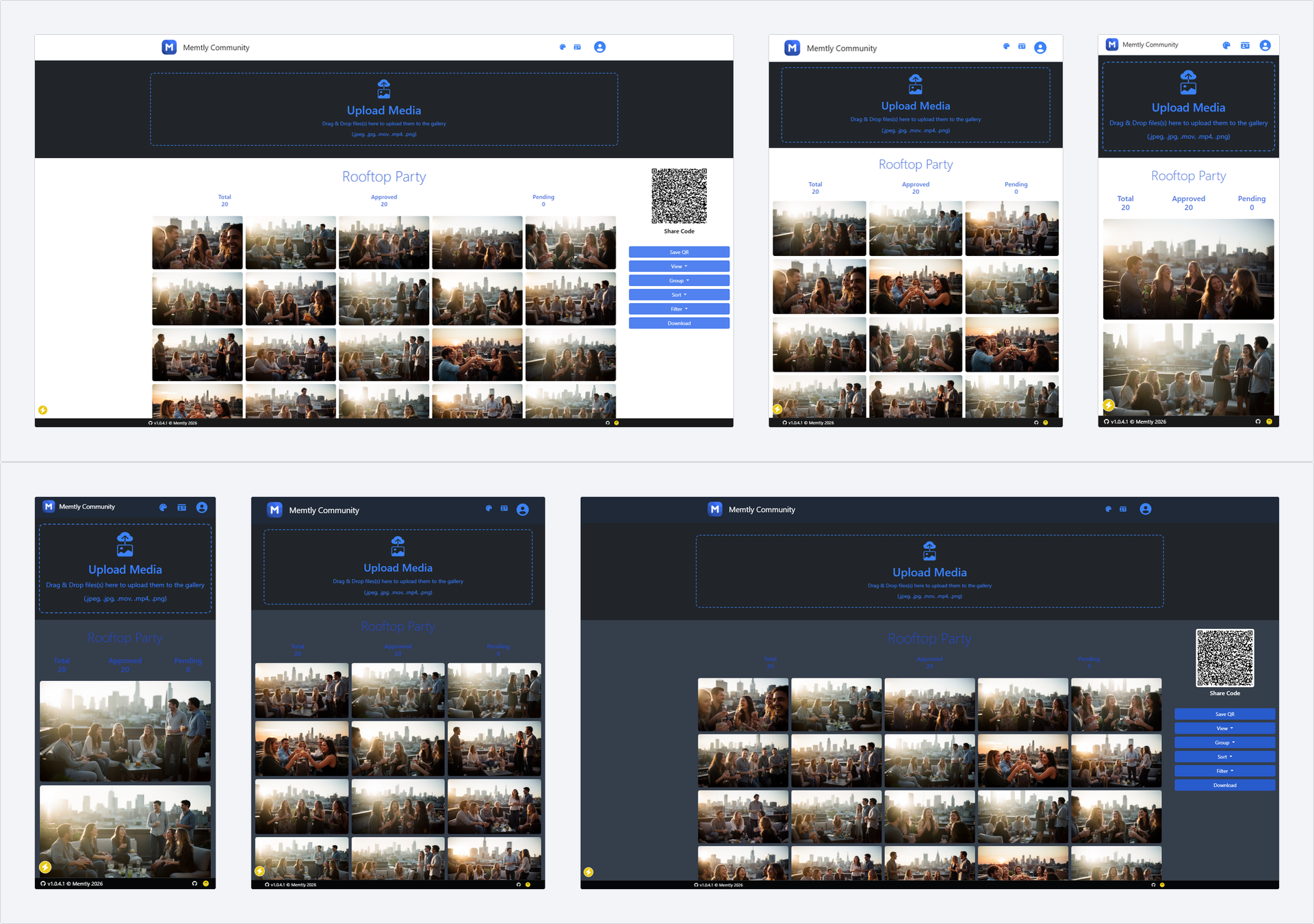
Task: Click yellow lightning bolt in dark mobile view
Action: [45, 867]
